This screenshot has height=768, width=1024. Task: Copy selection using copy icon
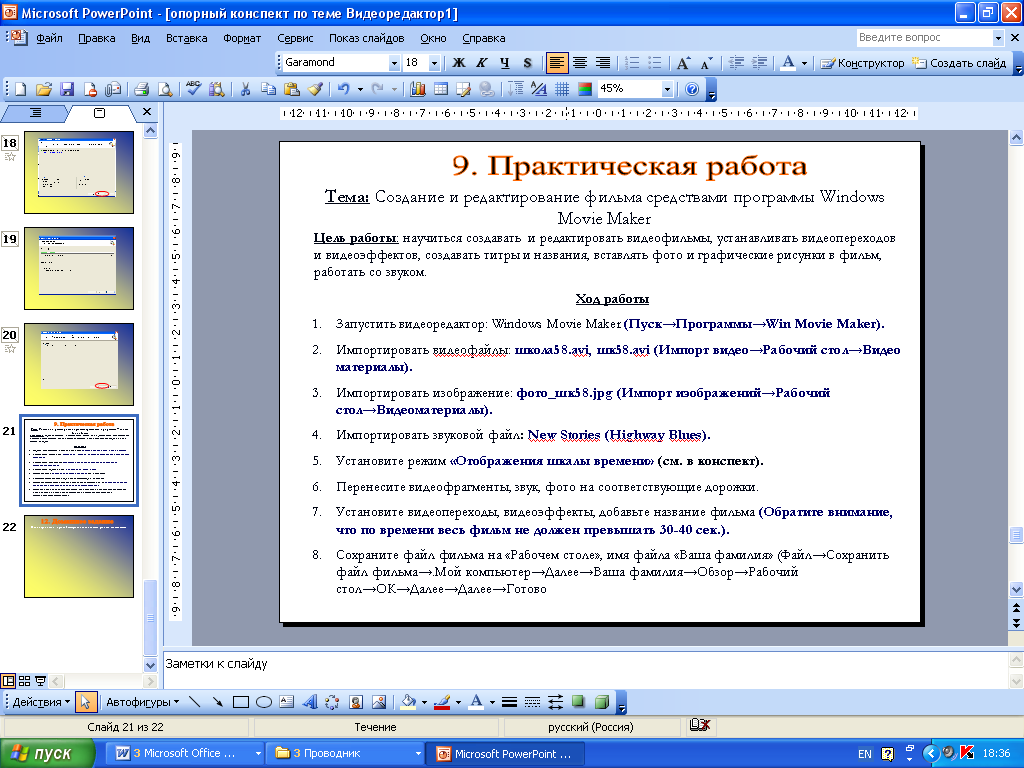pyautogui.click(x=268, y=89)
